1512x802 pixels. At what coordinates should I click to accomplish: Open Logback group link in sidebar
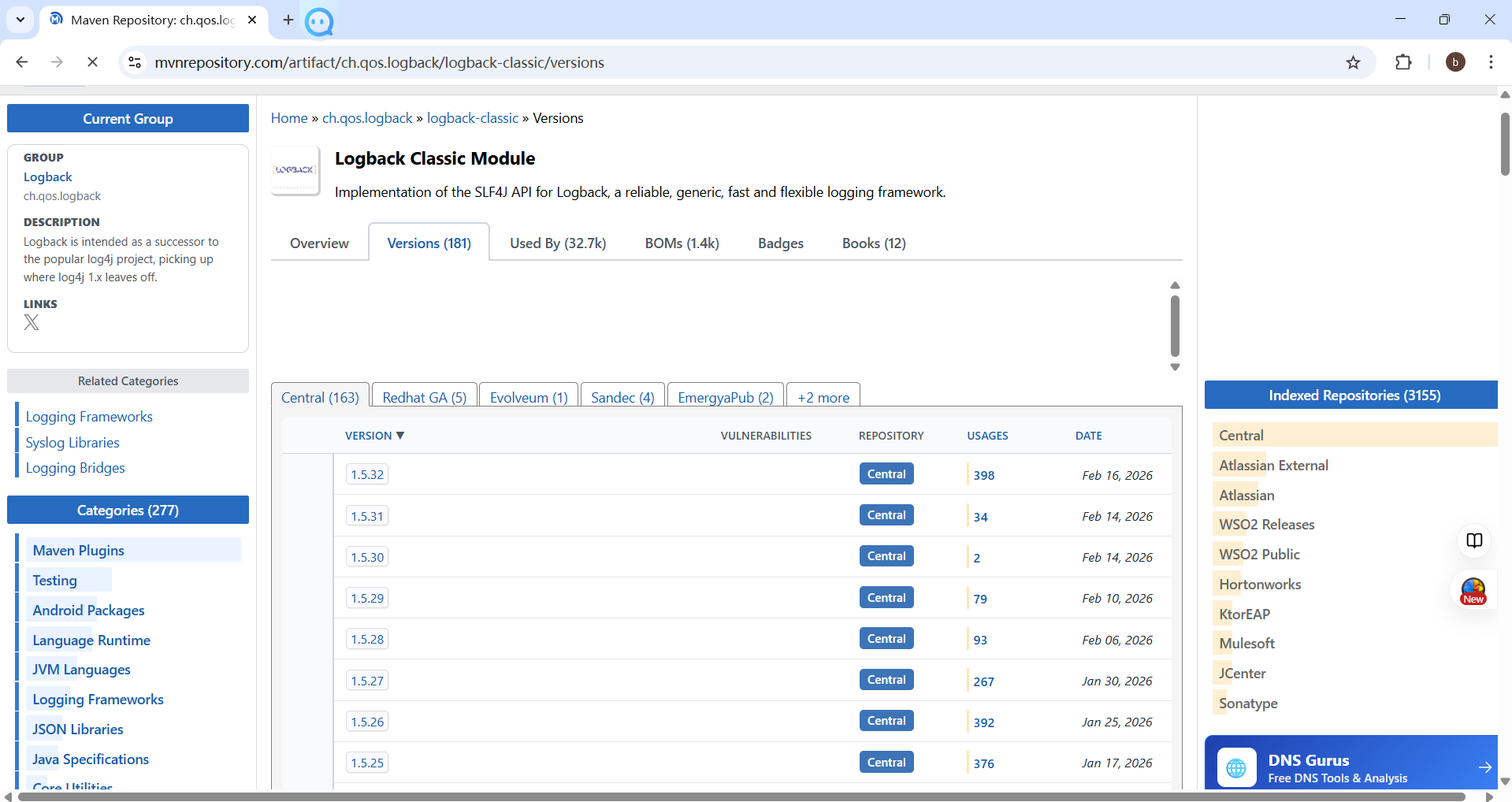click(x=47, y=177)
